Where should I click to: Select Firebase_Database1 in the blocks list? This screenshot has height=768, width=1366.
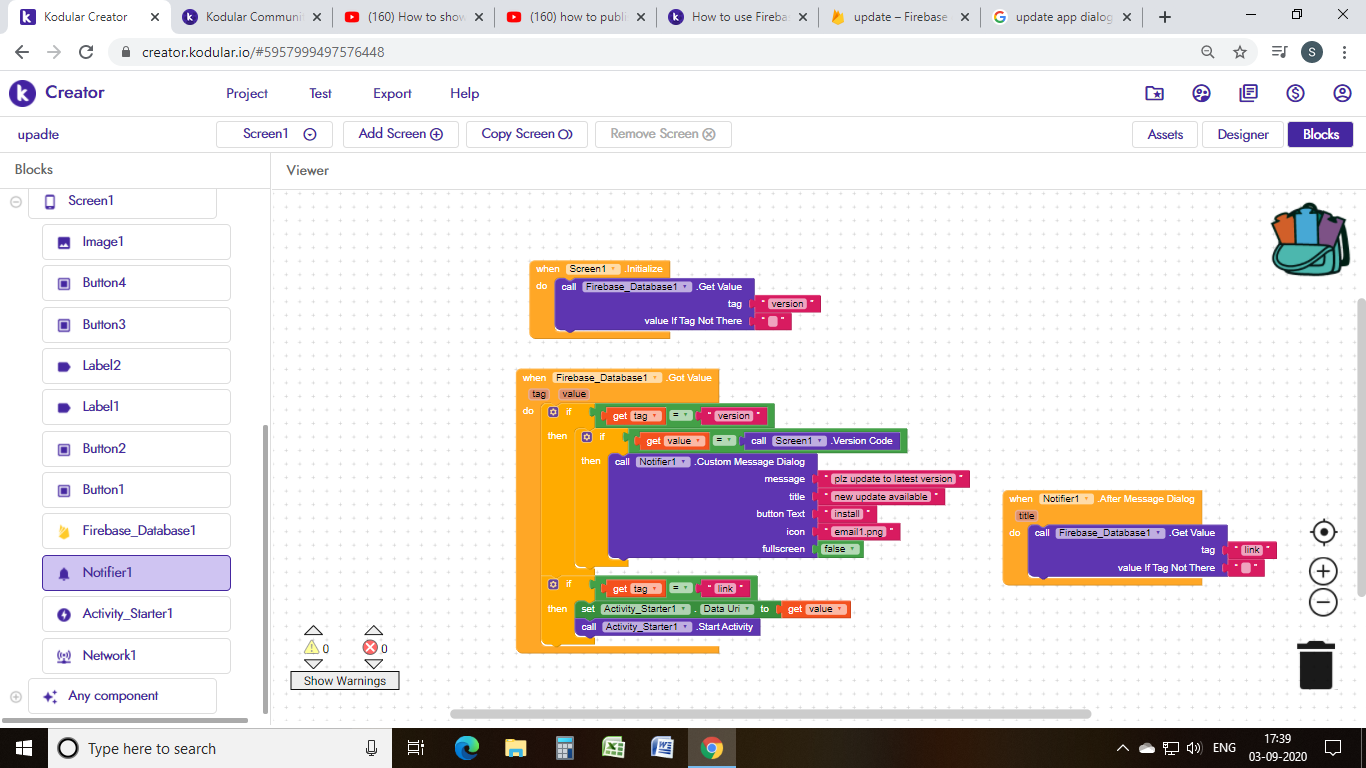136,531
